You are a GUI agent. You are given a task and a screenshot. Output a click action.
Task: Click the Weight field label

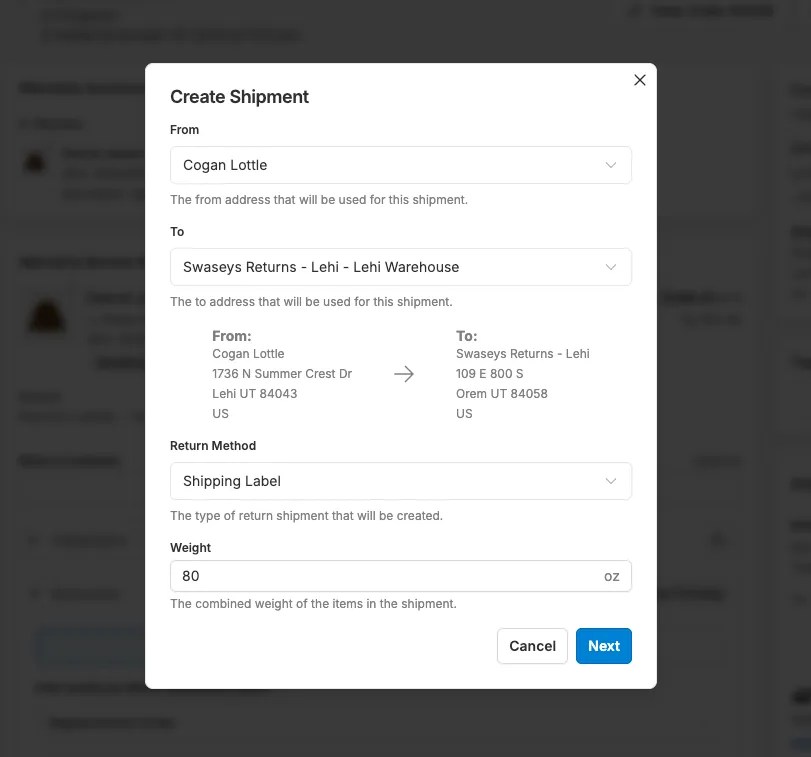coord(190,547)
